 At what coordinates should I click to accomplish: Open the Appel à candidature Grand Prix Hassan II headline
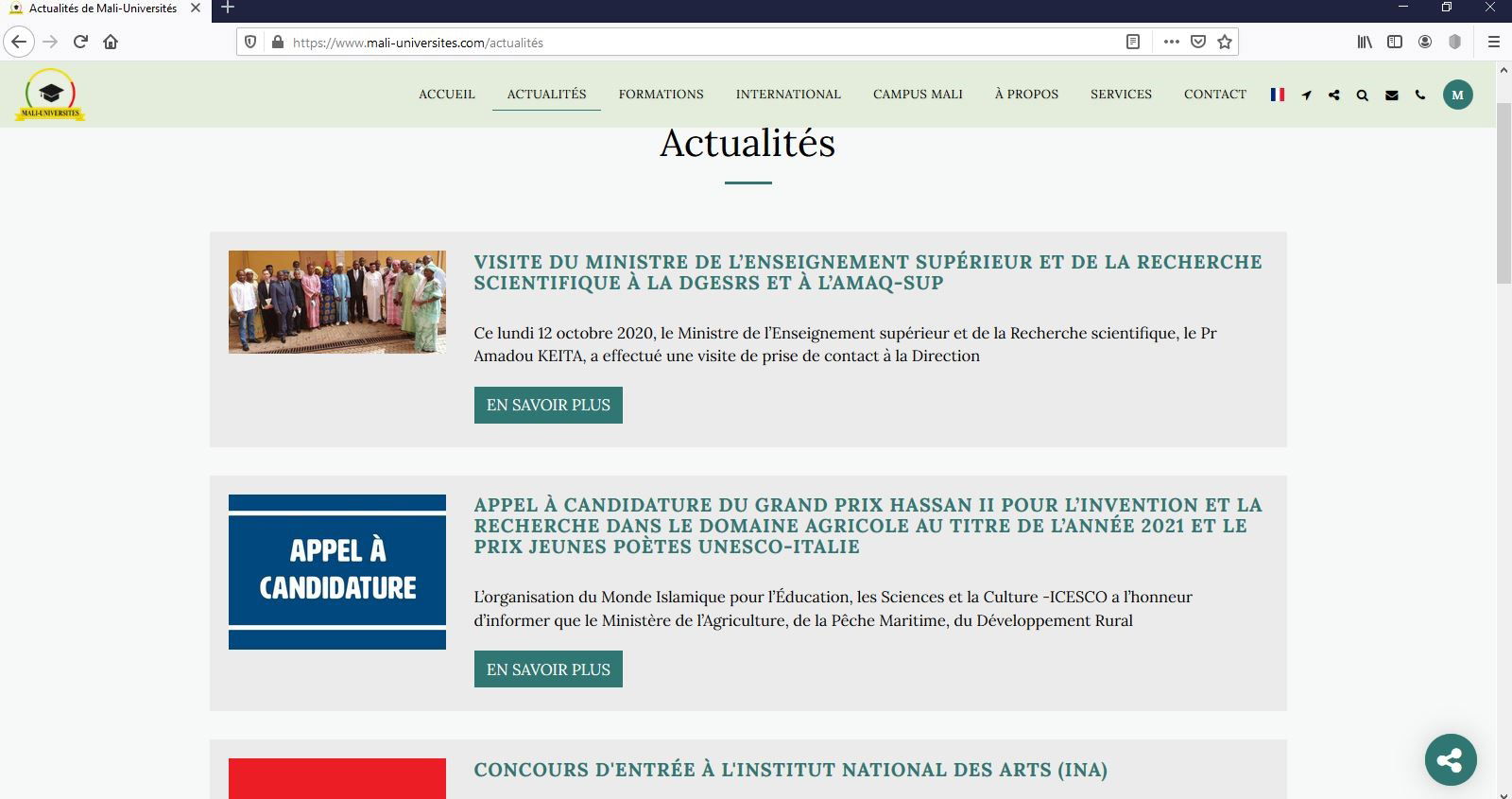(868, 526)
